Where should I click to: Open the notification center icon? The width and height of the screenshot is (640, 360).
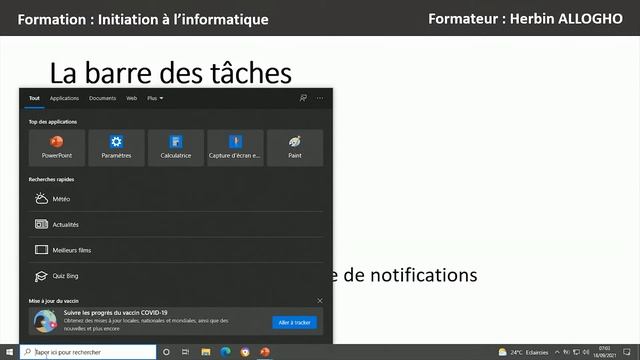(x=627, y=352)
